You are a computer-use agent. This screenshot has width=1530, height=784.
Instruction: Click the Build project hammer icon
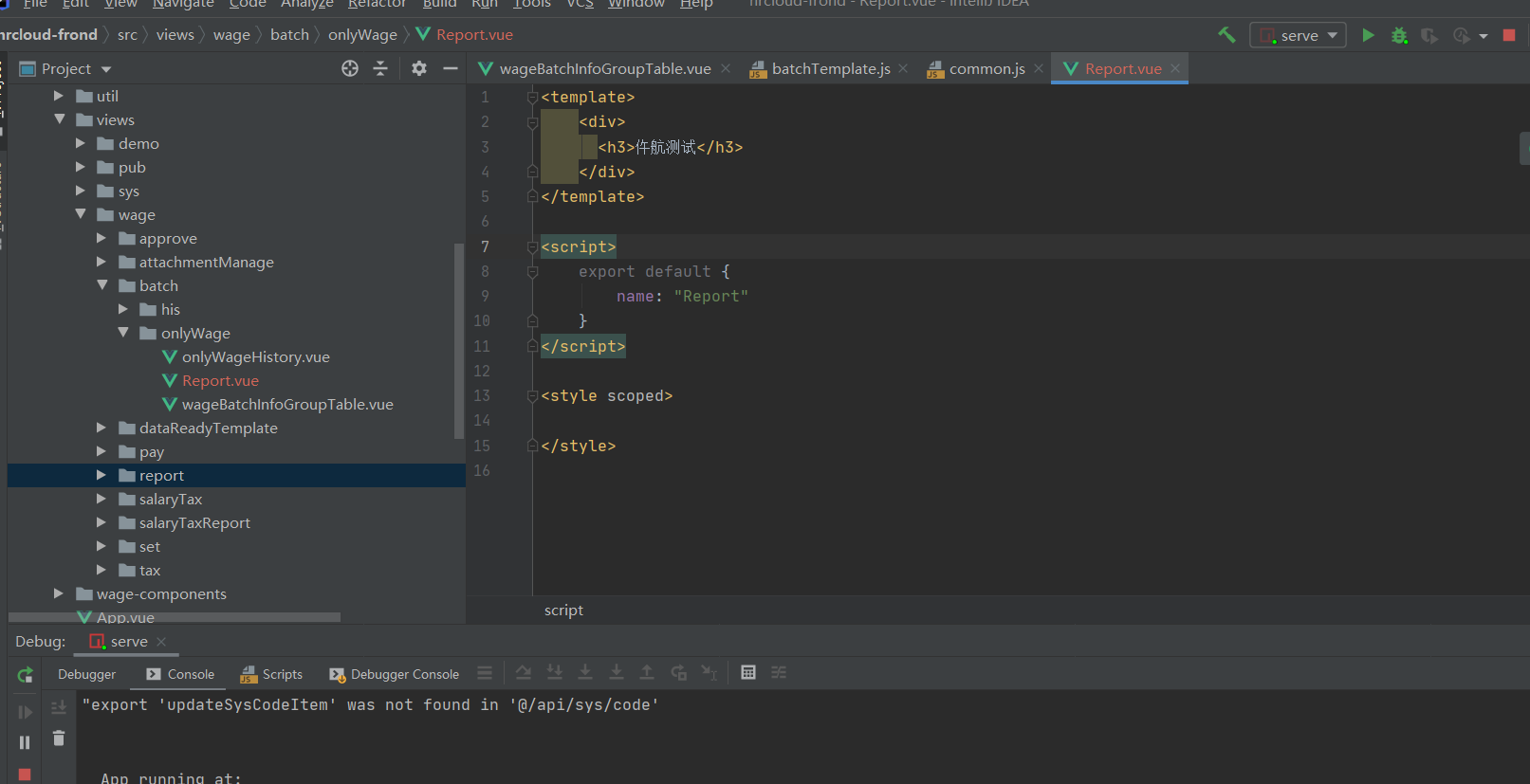1226,35
